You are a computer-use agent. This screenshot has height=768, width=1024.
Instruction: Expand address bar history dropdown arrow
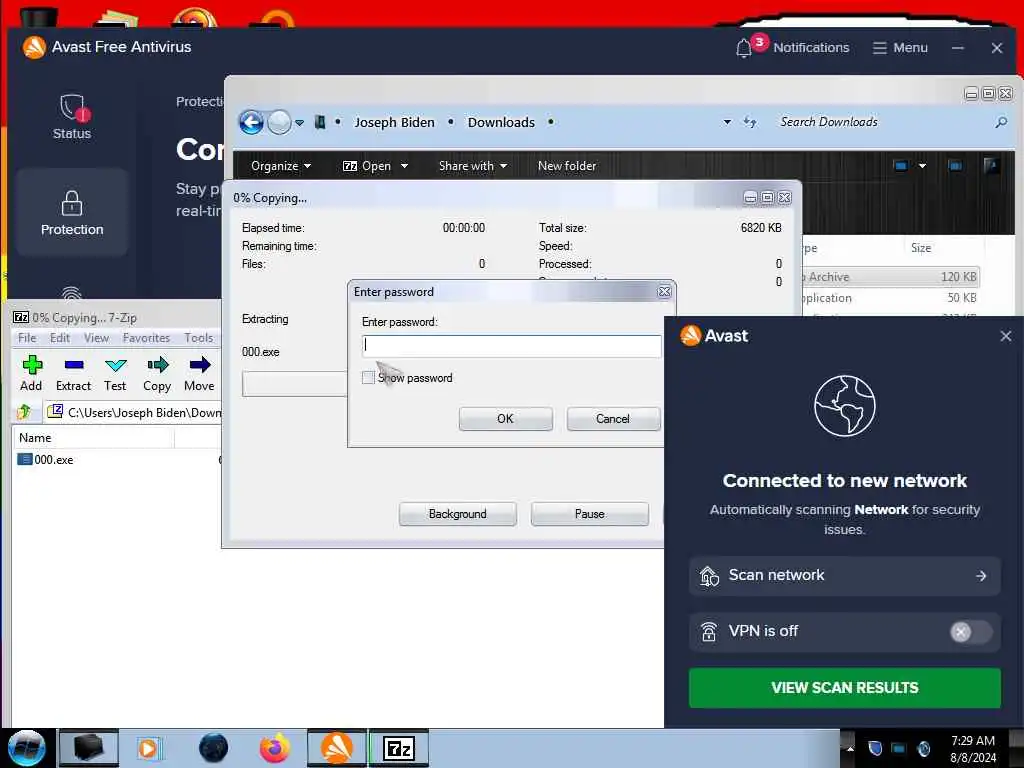pos(727,122)
